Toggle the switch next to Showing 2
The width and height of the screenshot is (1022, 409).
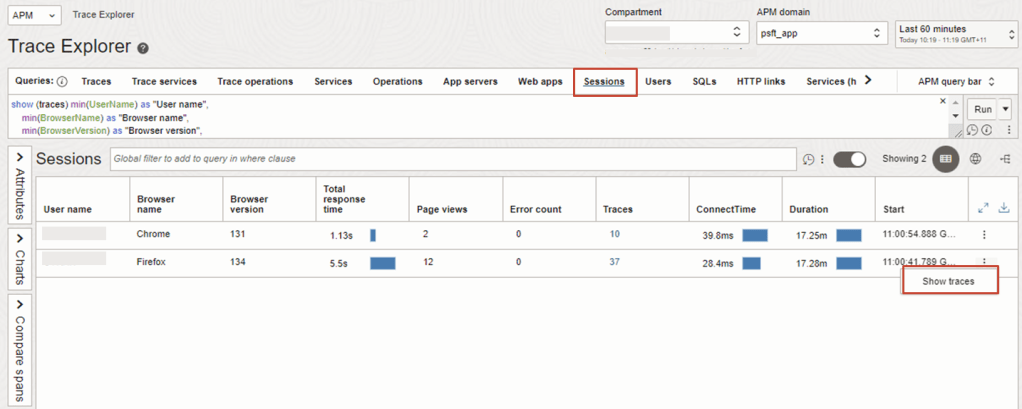849,159
